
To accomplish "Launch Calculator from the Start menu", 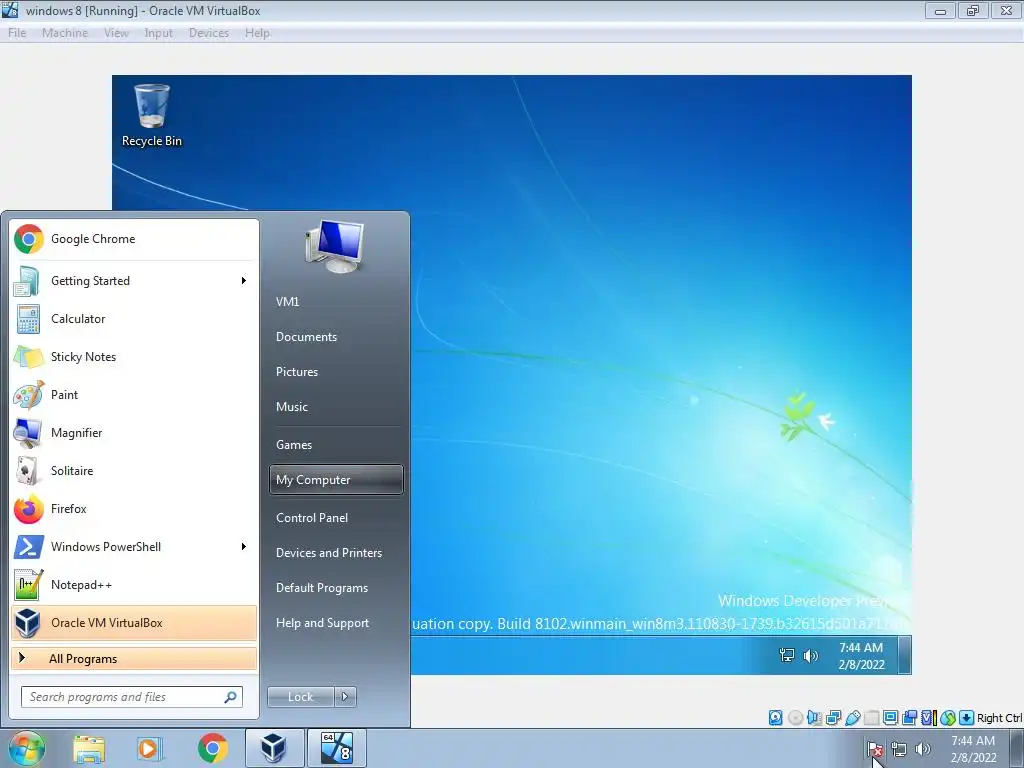I will pyautogui.click(x=134, y=319).
